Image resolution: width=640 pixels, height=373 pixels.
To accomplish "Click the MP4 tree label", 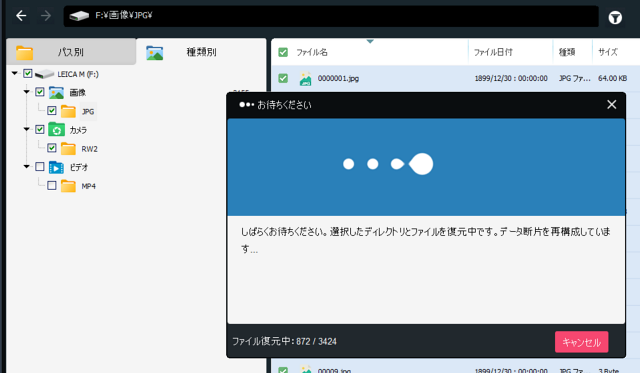I will tap(89, 186).
